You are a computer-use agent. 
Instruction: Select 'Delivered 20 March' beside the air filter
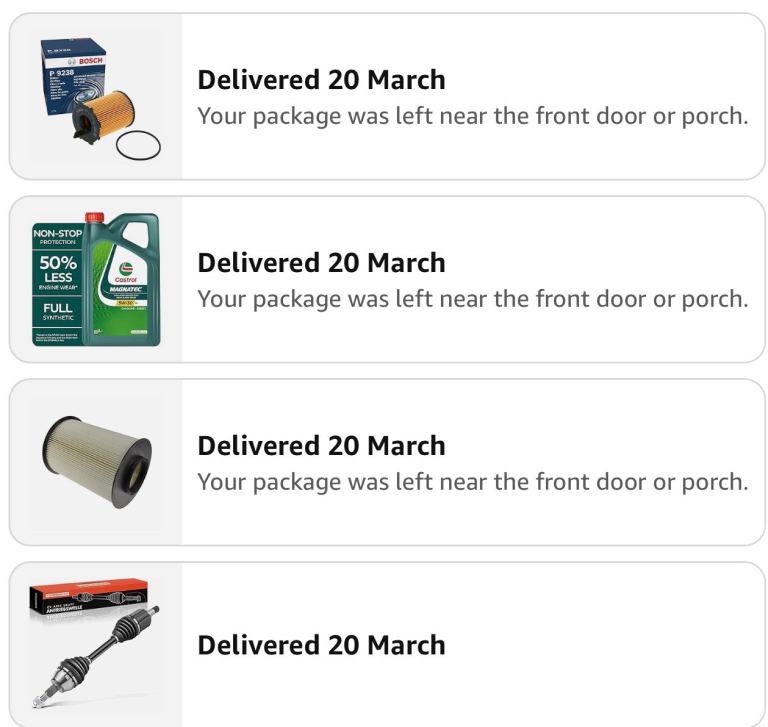pos(321,446)
